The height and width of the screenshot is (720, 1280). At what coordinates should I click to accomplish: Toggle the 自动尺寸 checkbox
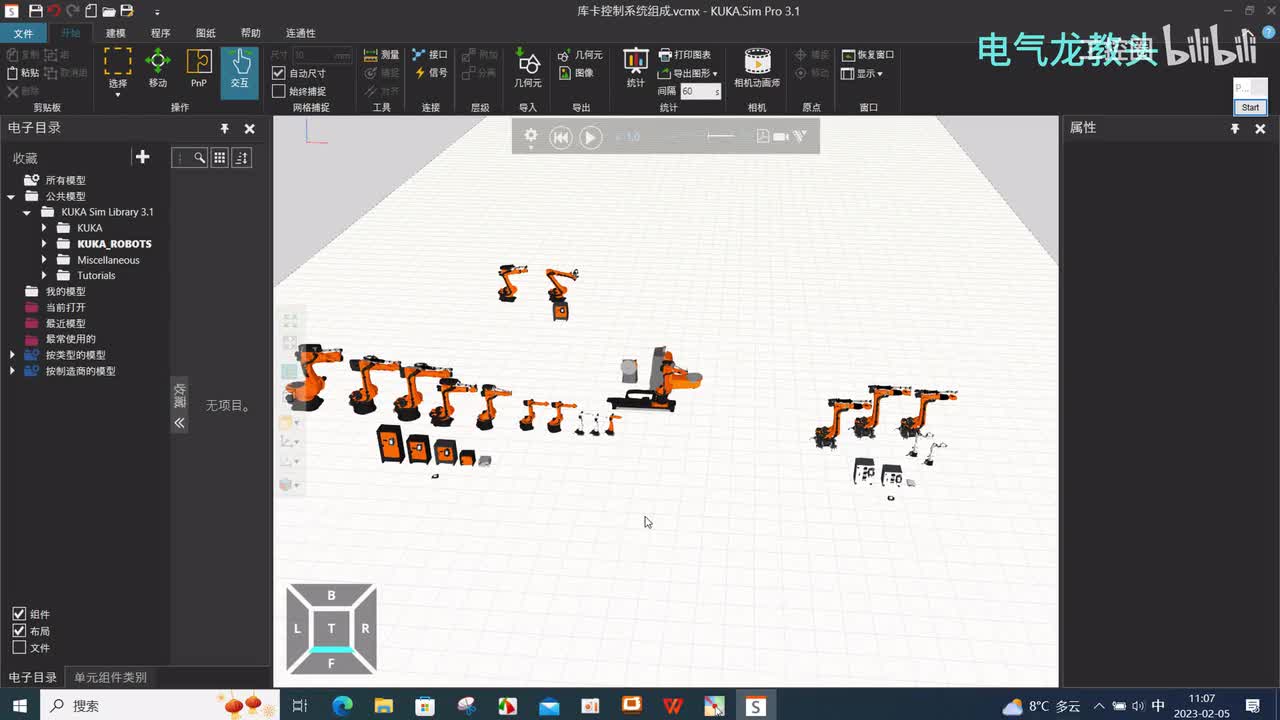coord(279,73)
